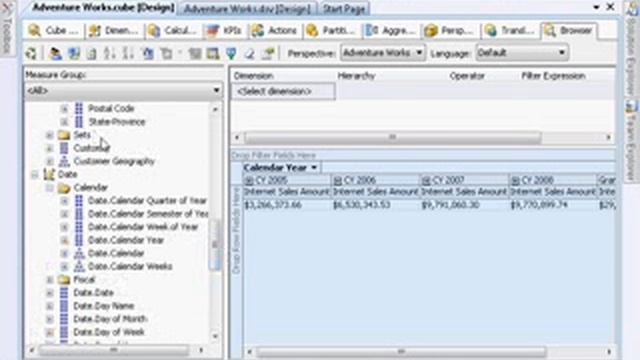The image size is (640, 360).
Task: Click the Date dimension icon
Action: pyautogui.click(x=49, y=174)
